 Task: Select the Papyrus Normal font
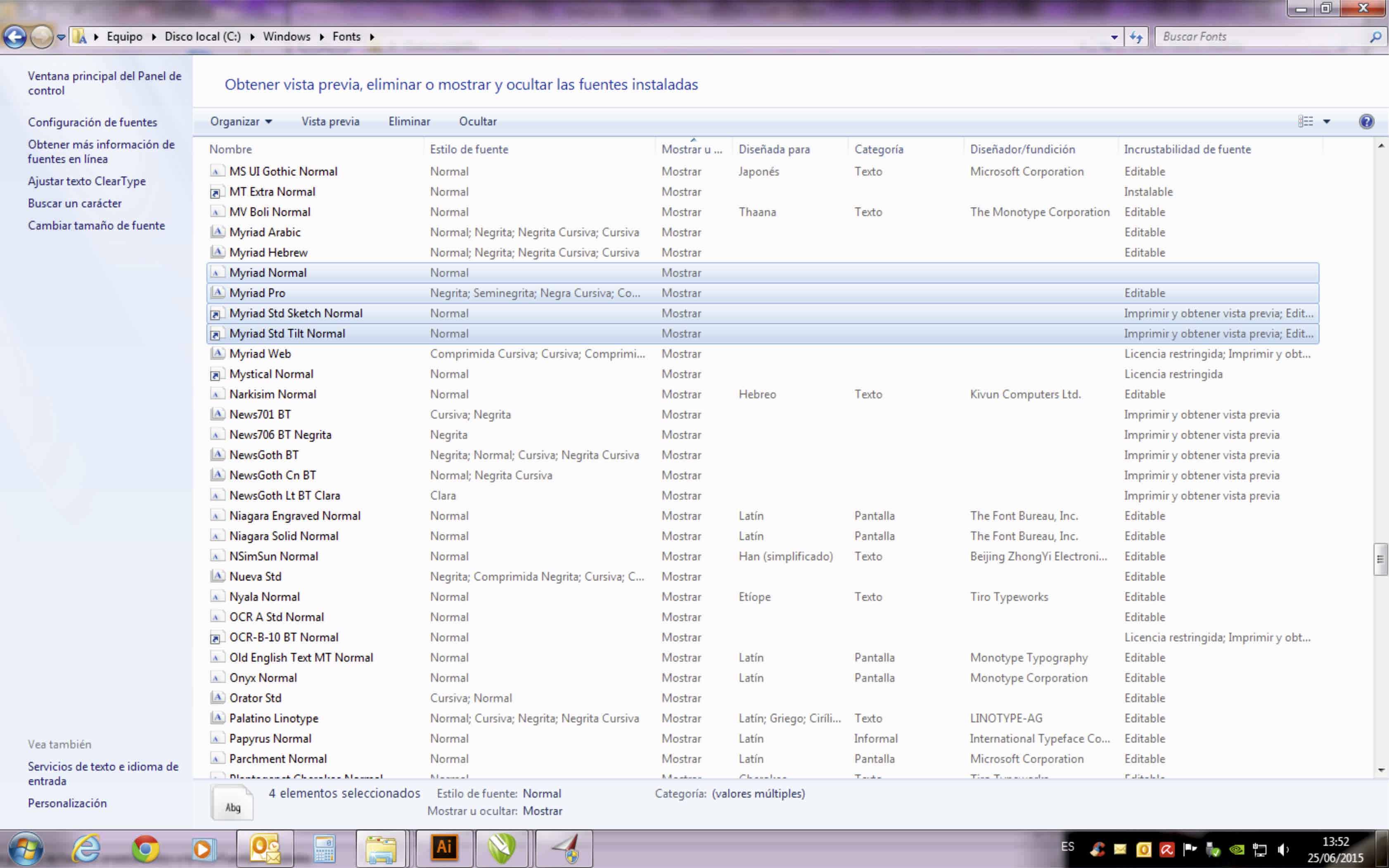click(763, 738)
